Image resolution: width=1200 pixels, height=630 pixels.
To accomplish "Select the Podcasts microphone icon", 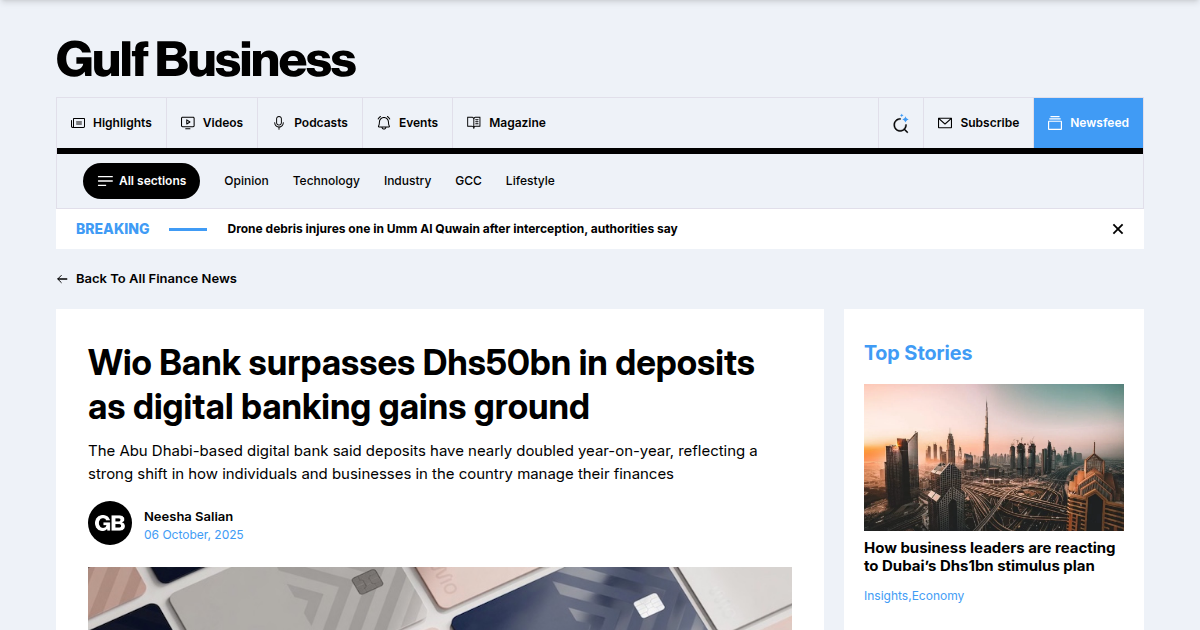I will click(277, 122).
